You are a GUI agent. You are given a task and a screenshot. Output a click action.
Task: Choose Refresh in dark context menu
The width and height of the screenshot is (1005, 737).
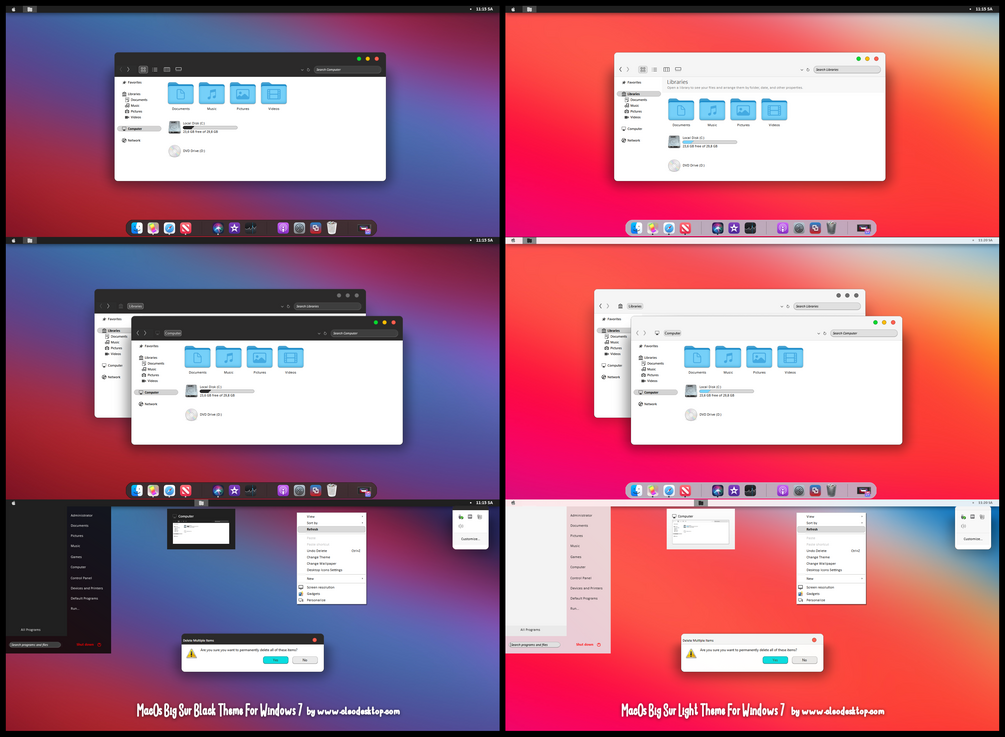pos(331,529)
